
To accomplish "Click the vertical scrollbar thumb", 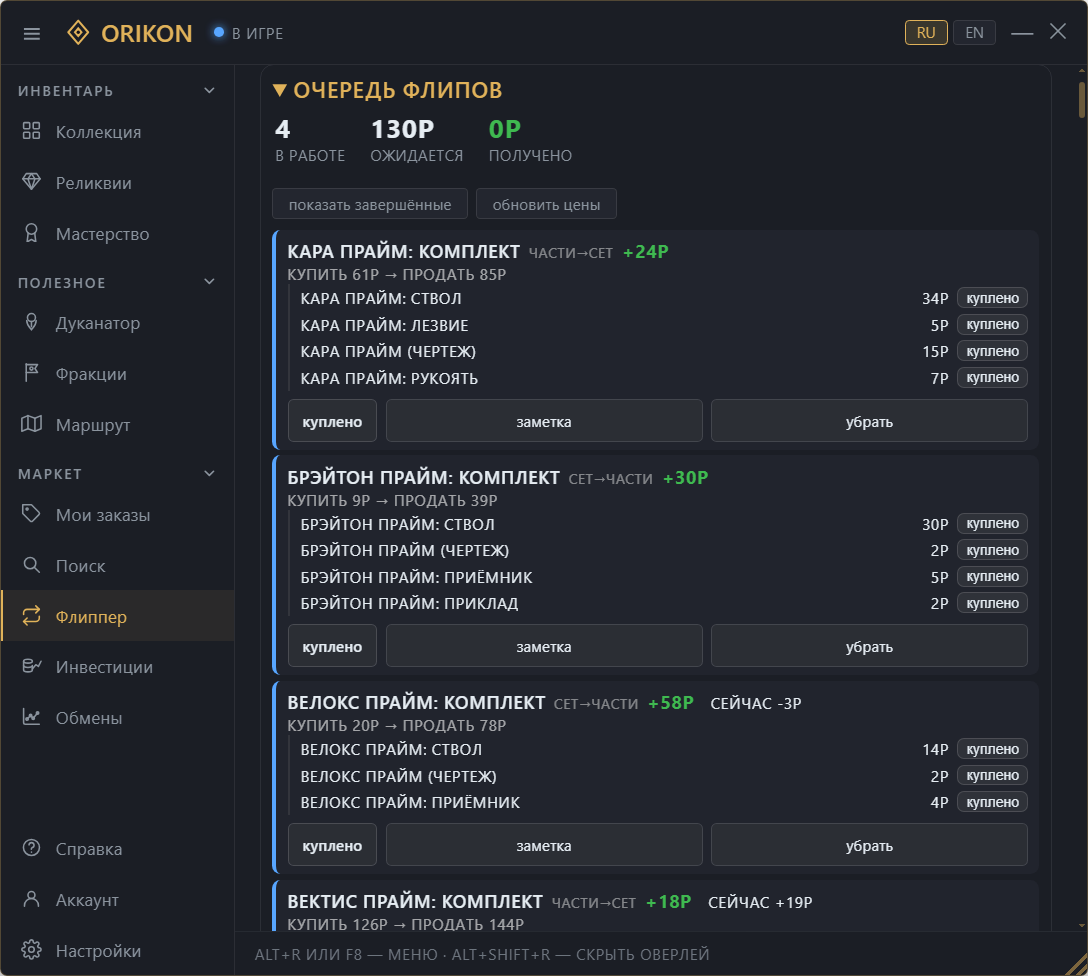I will click(x=1082, y=100).
